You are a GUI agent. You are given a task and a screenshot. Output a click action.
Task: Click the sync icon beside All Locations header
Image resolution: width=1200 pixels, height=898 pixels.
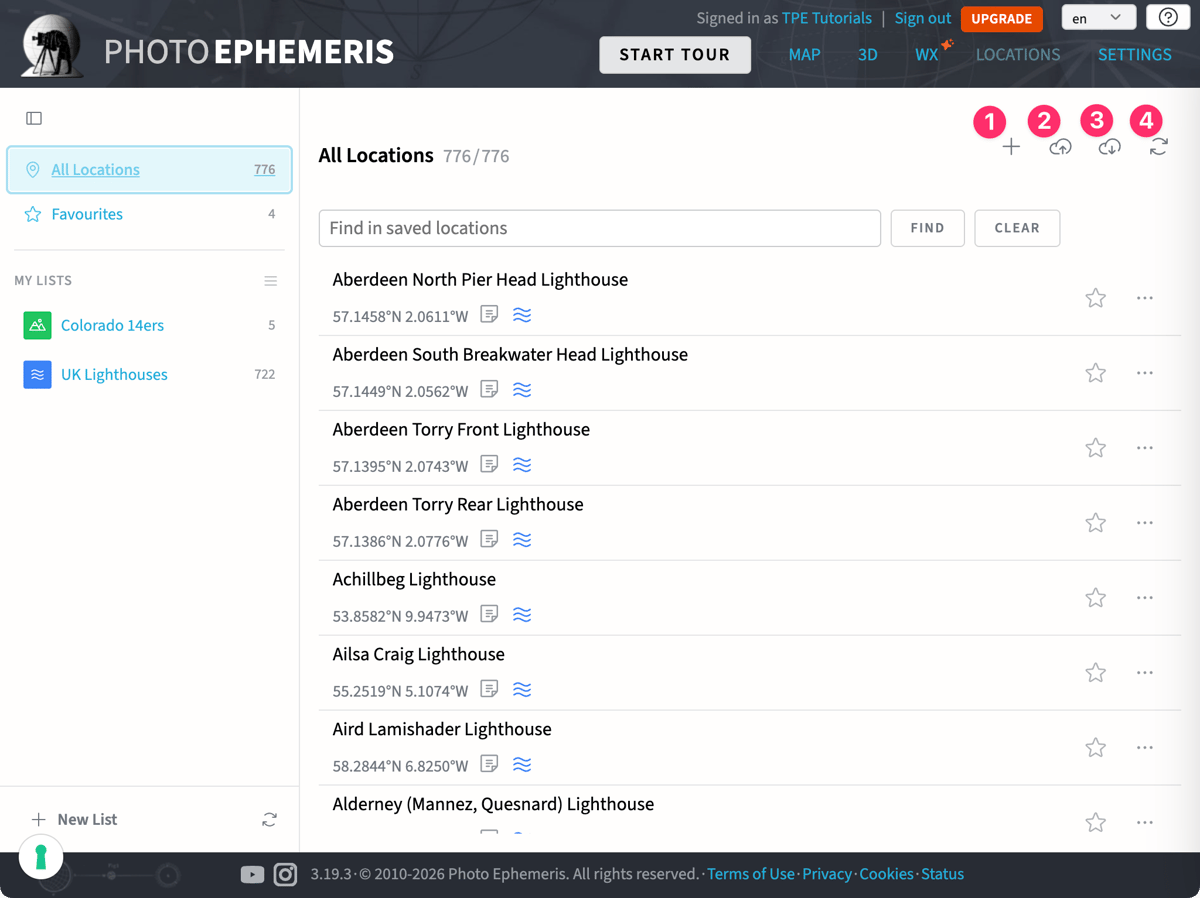pyautogui.click(x=1158, y=148)
